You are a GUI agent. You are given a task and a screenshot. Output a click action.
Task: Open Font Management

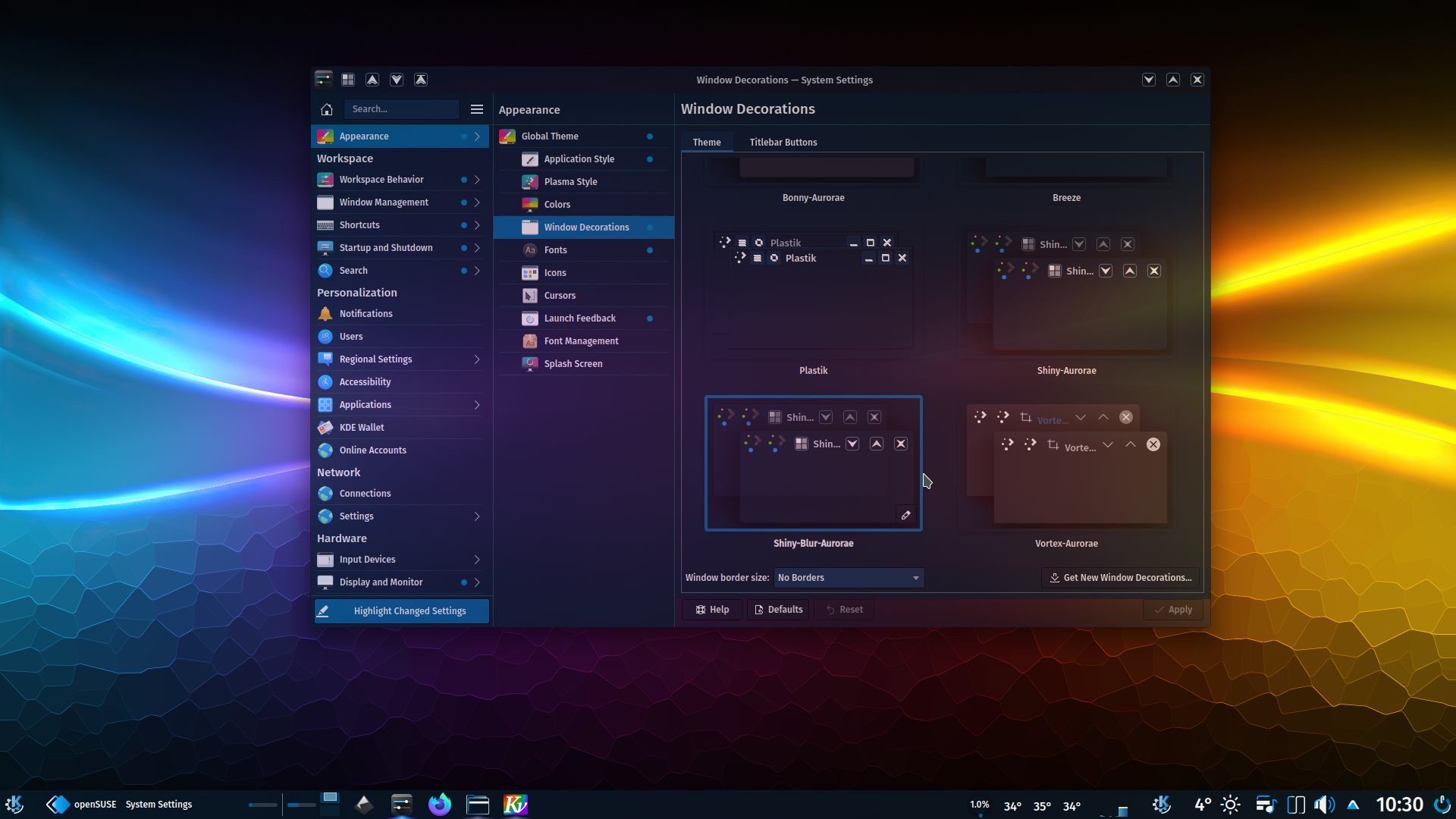tap(584, 341)
